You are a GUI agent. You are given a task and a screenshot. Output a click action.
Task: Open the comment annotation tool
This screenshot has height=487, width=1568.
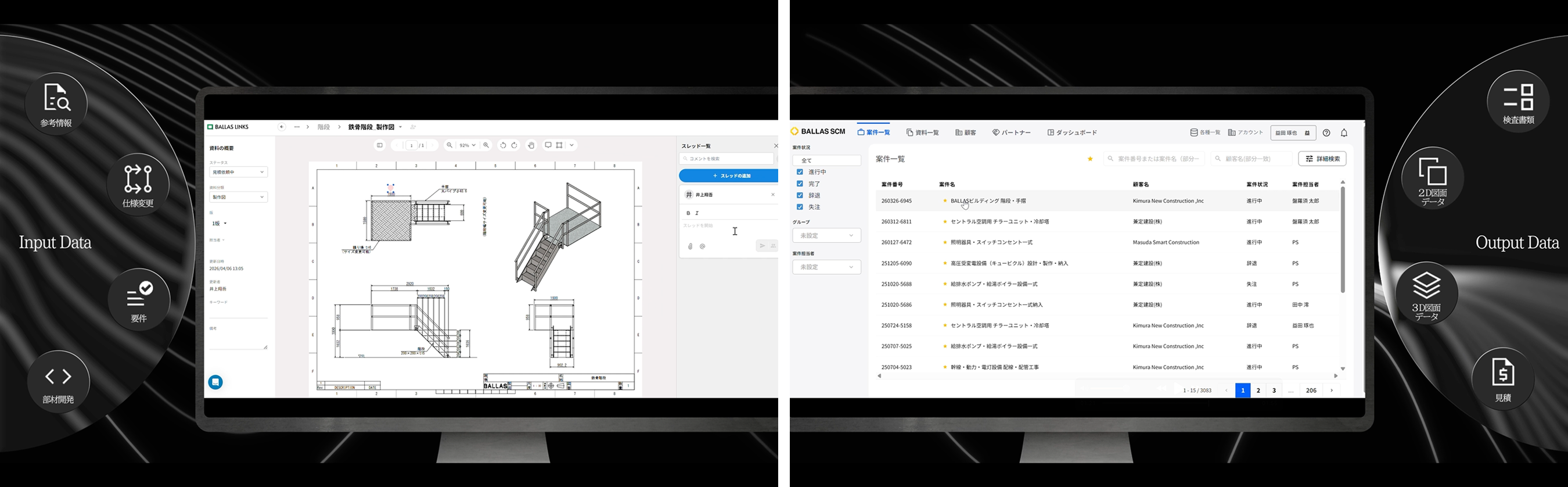pyautogui.click(x=548, y=145)
